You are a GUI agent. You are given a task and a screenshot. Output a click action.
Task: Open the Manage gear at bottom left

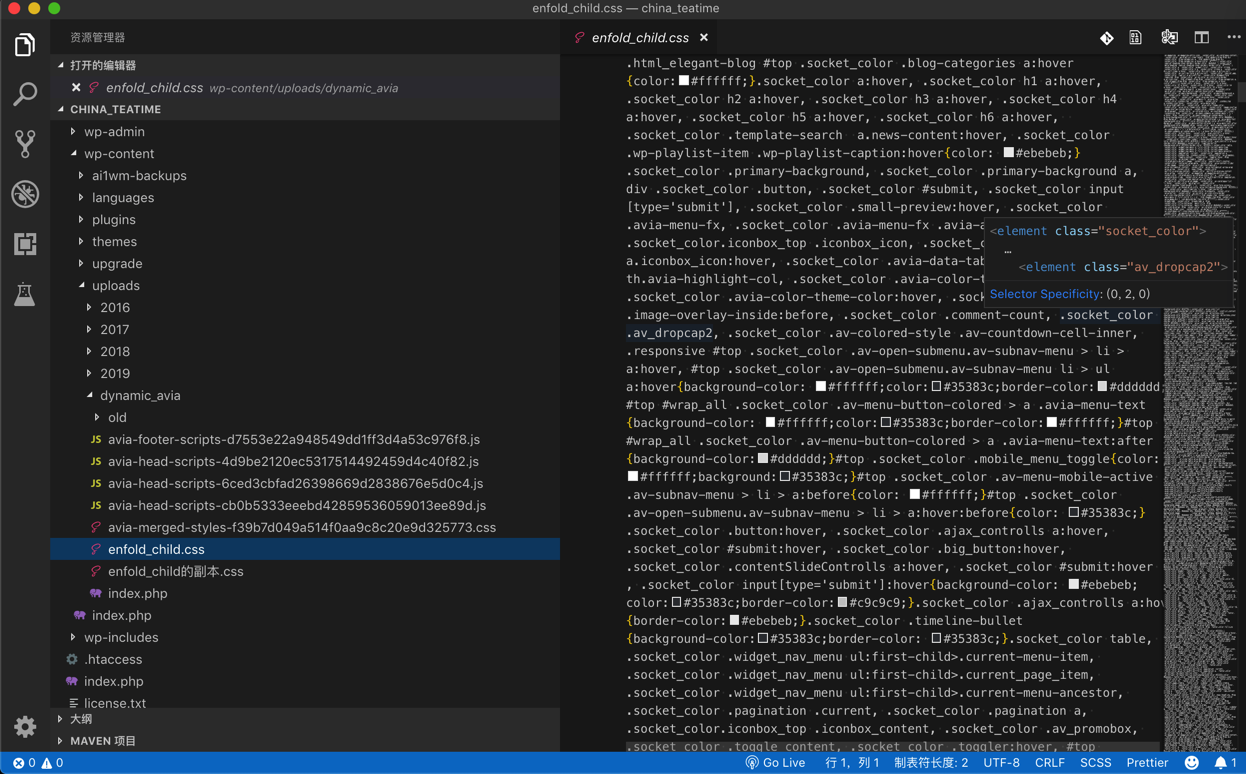point(25,727)
